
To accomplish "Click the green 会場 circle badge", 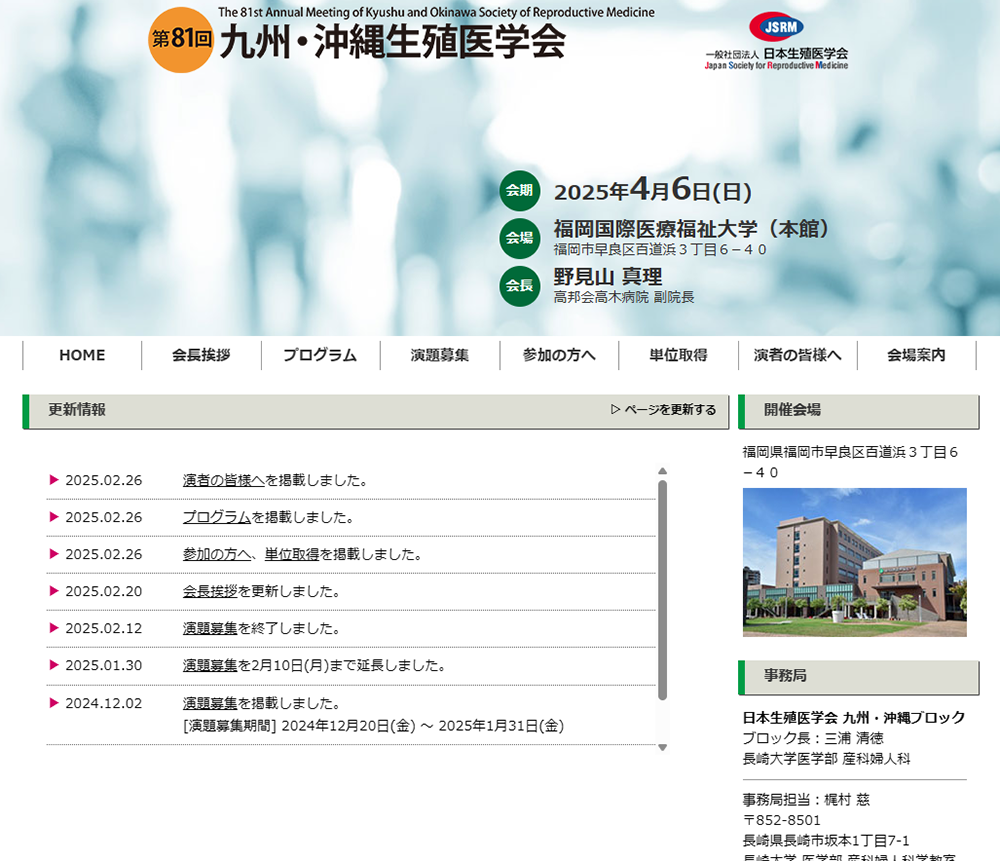I will [519, 238].
